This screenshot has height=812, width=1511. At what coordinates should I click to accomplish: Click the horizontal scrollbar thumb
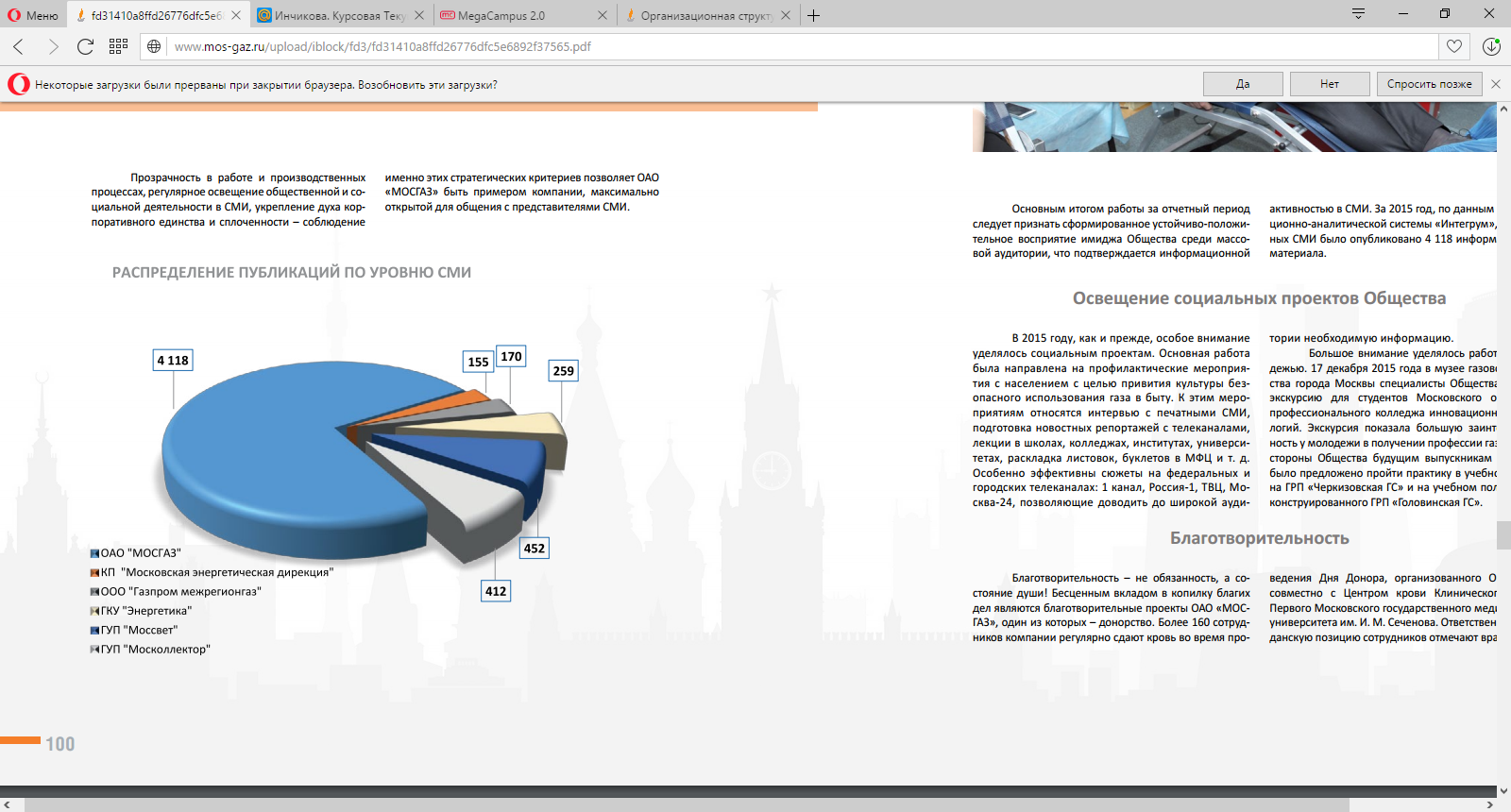[x=688, y=804]
